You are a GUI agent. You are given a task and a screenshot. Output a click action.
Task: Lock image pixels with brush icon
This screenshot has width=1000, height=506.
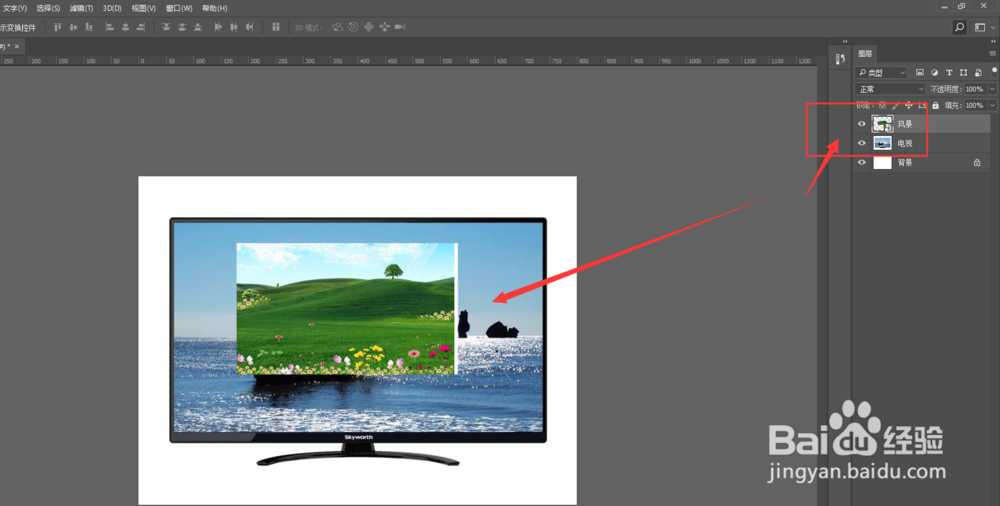(x=895, y=105)
